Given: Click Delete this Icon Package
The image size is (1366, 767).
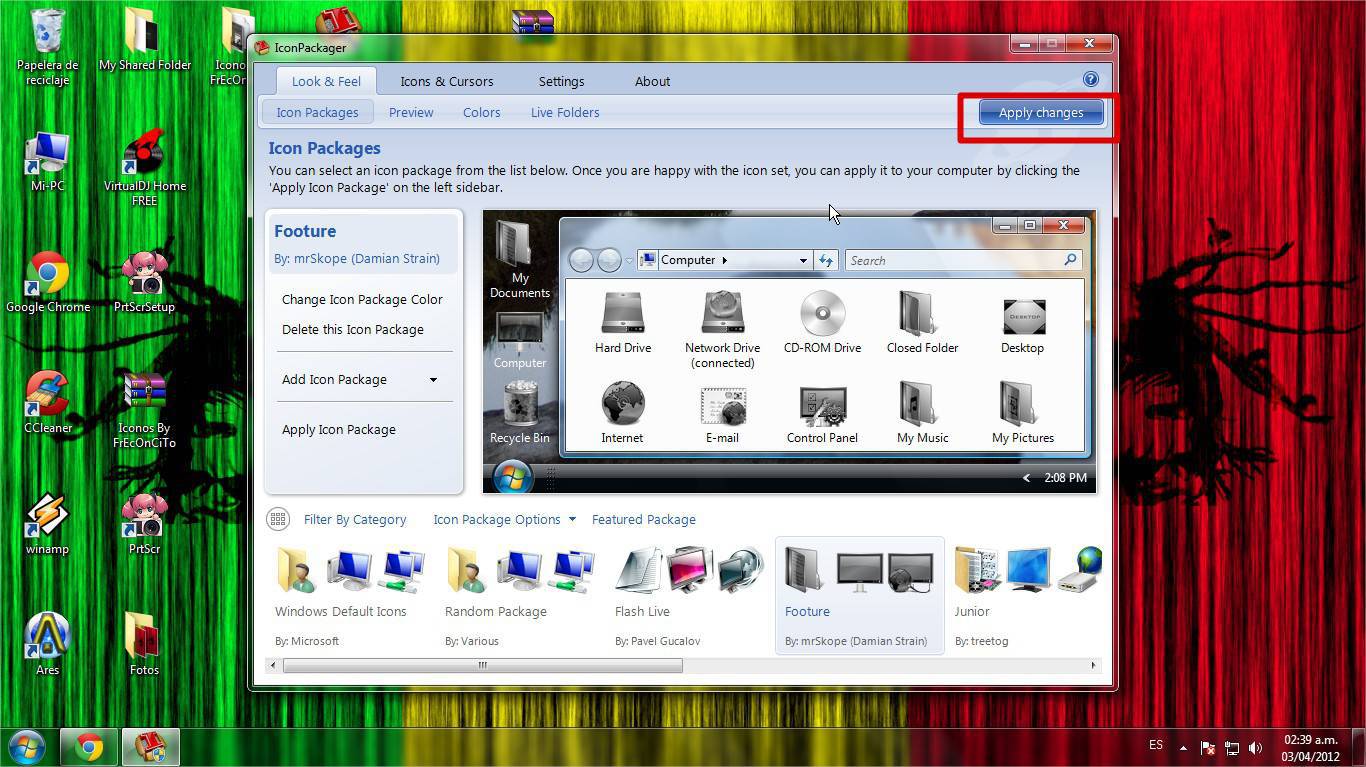Looking at the screenshot, I should (x=352, y=329).
